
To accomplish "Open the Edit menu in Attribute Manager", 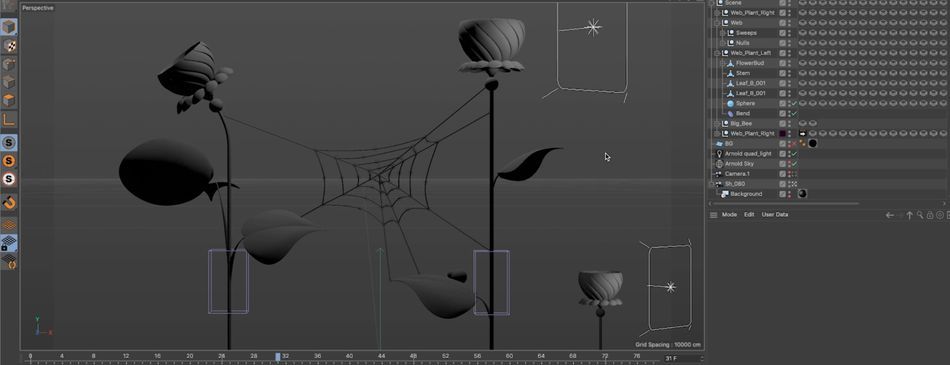I will 749,215.
